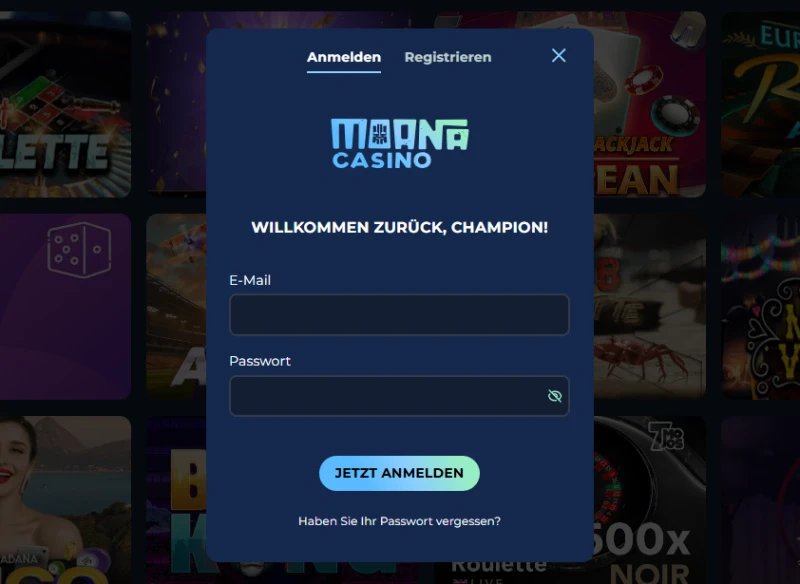Image resolution: width=800 pixels, height=584 pixels.
Task: Select the stadium airplane game thumbnail
Action: click(176, 307)
